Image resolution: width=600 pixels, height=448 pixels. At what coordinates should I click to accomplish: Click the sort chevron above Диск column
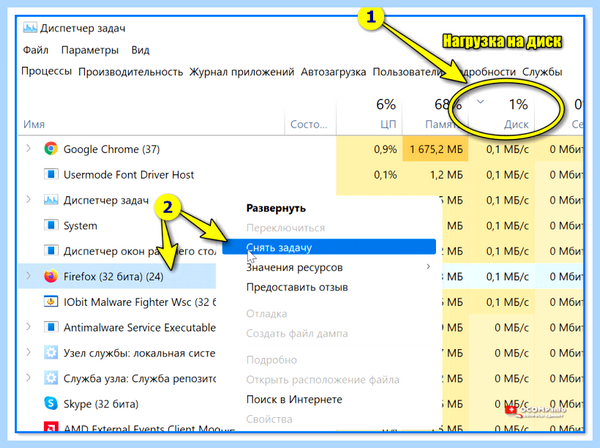[481, 101]
